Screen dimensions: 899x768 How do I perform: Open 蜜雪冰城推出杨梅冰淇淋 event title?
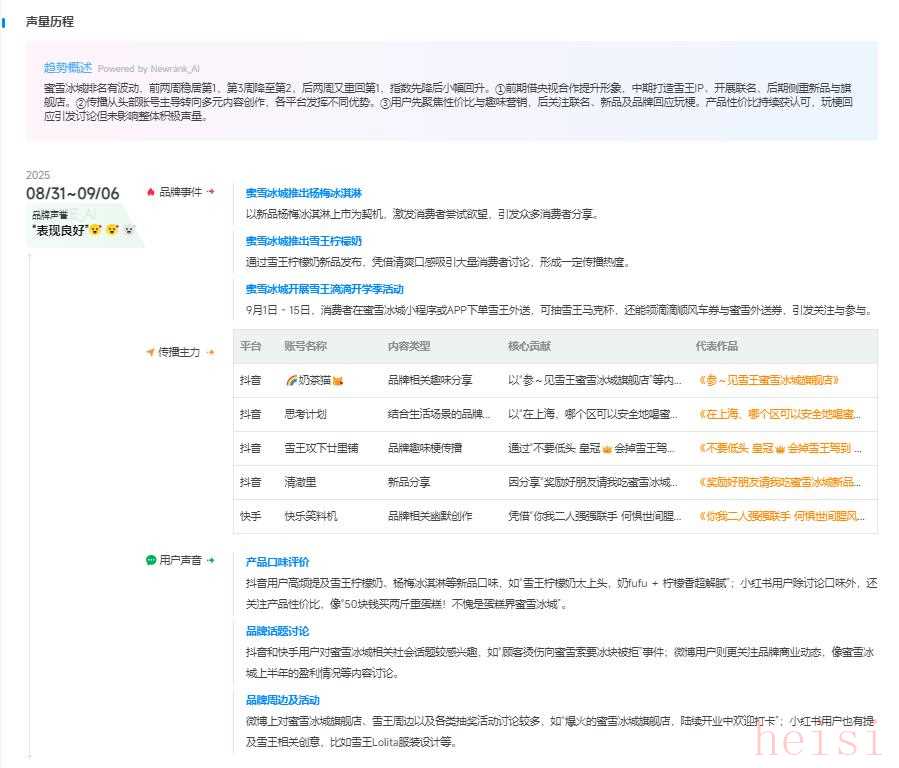click(x=303, y=192)
